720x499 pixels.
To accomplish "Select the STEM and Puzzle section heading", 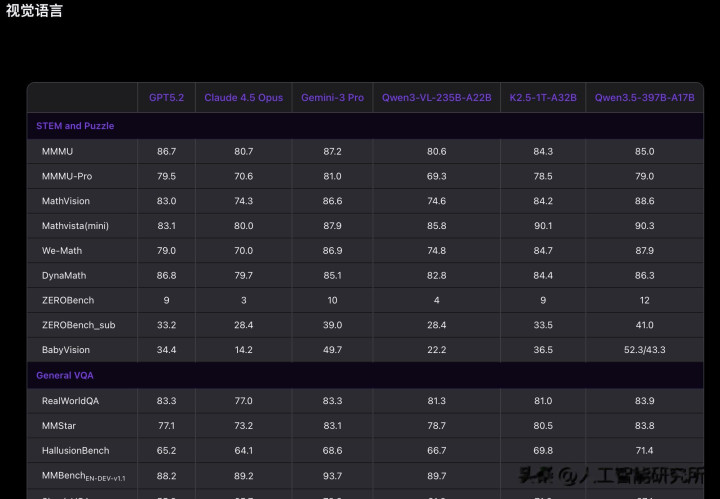I will click(75, 126).
